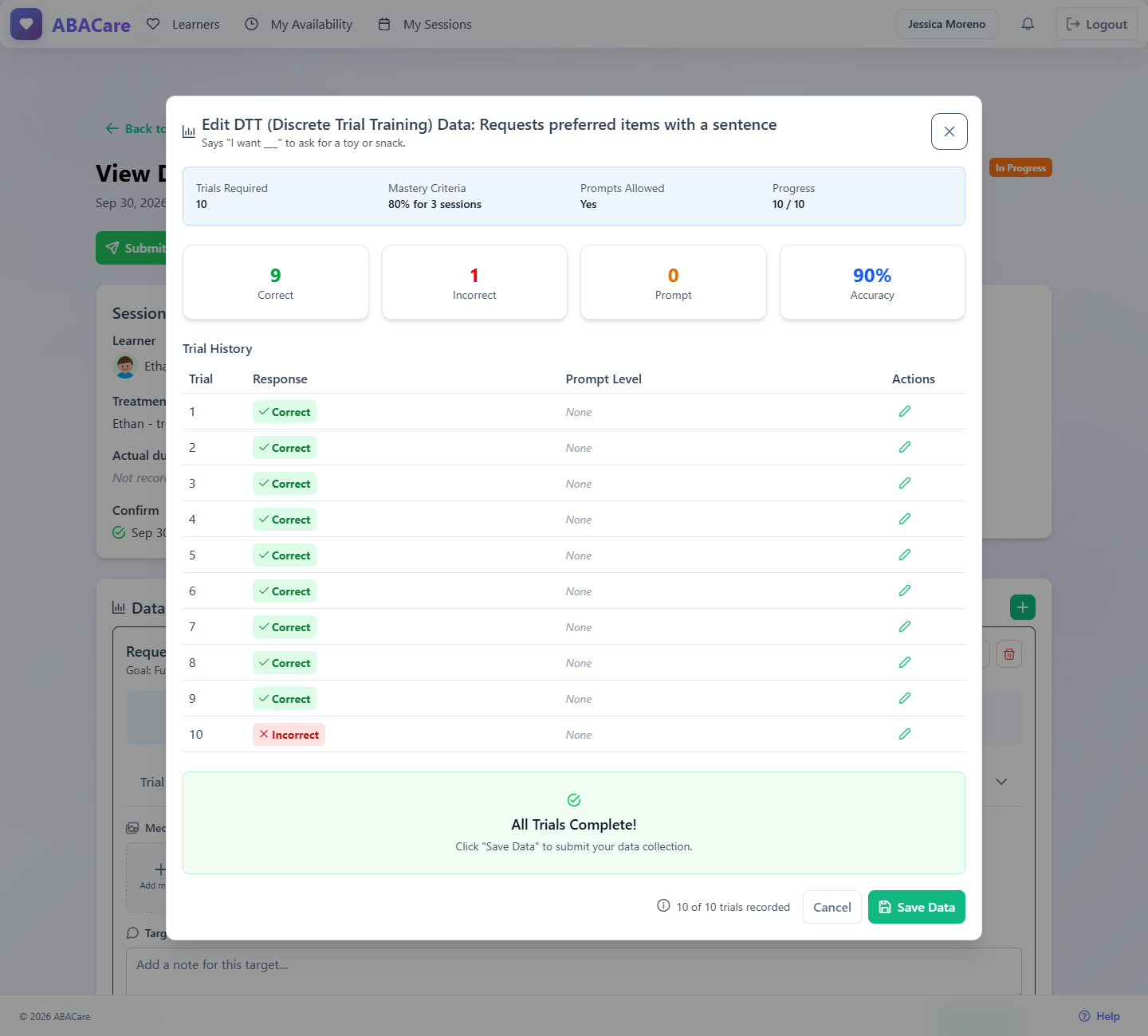This screenshot has width=1148, height=1036.
Task: Edit trial 4 with its pencil icon
Action: pos(904,519)
